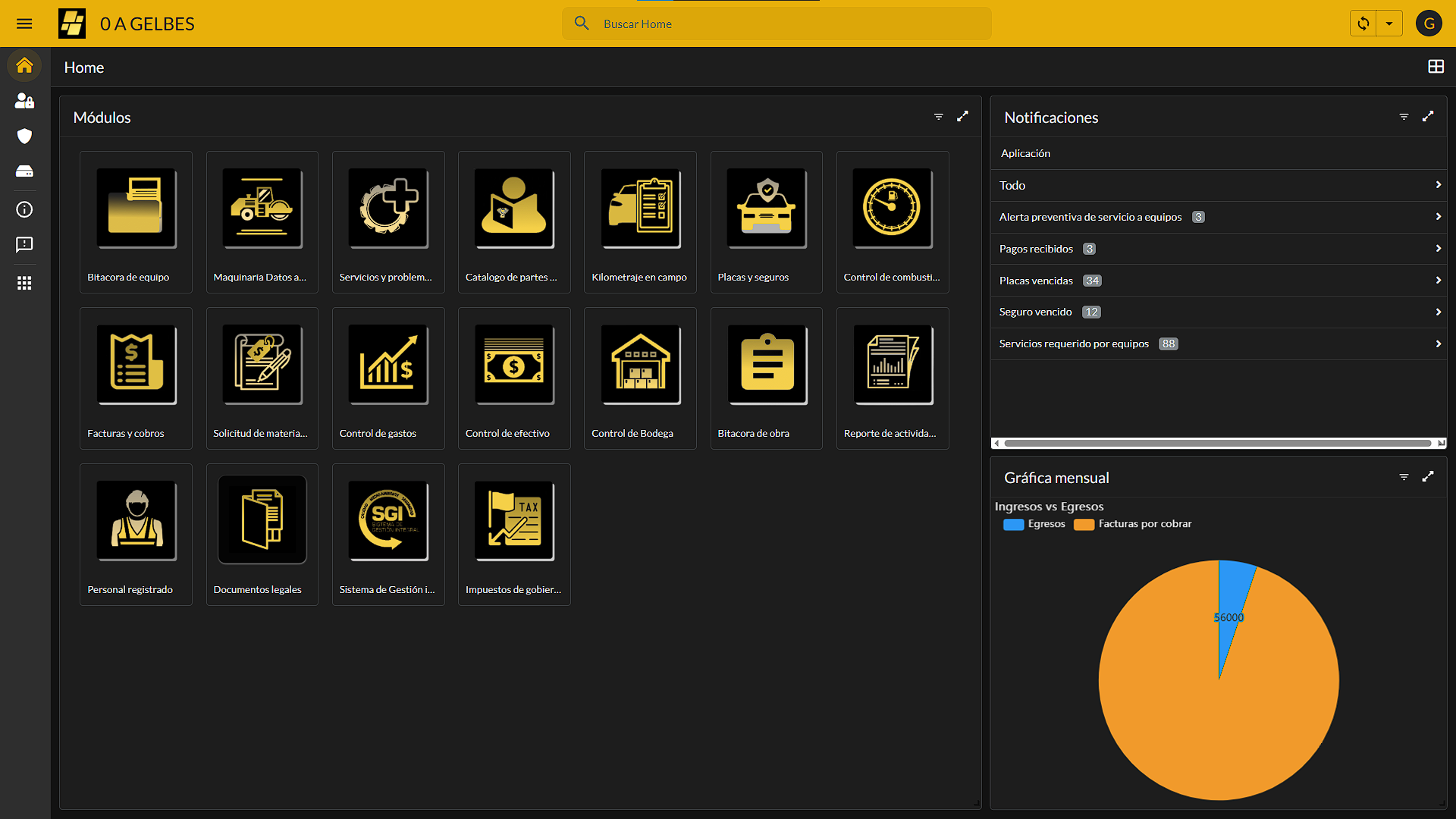Screen dimensions: 1456x819
Task: Open the Control de gastos module
Action: [388, 378]
